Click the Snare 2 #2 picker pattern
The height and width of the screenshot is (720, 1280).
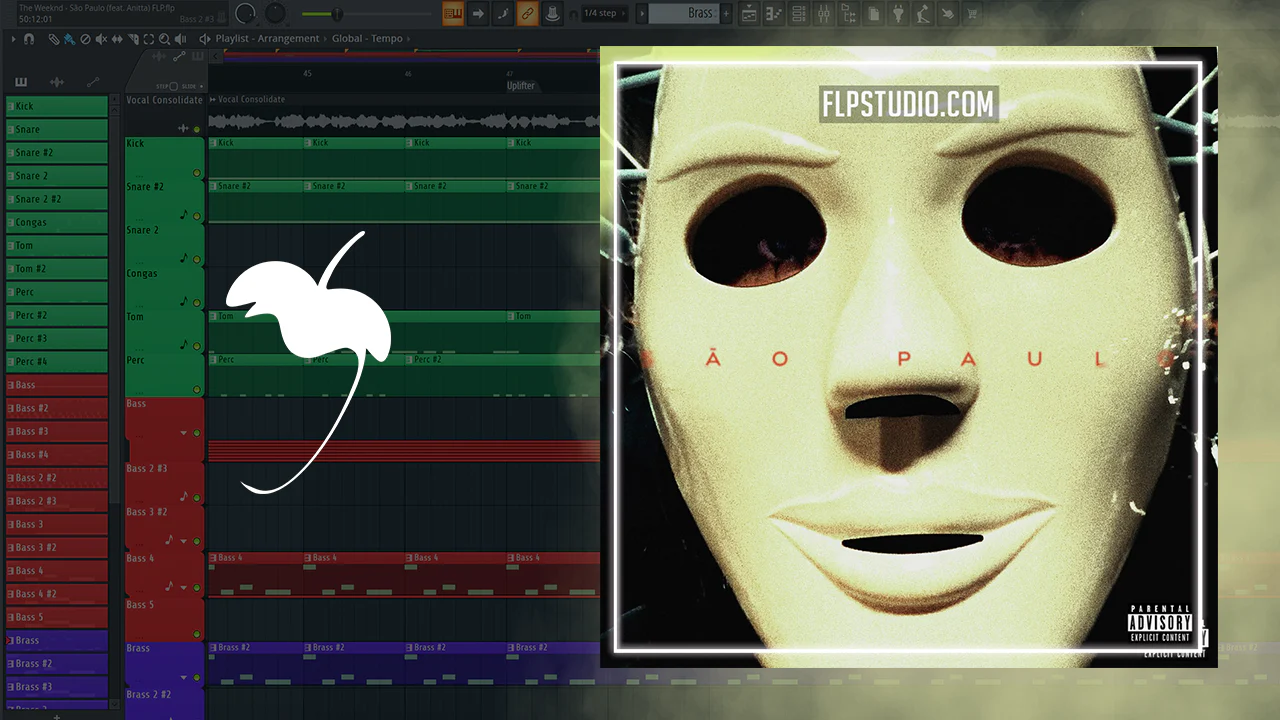[57, 199]
